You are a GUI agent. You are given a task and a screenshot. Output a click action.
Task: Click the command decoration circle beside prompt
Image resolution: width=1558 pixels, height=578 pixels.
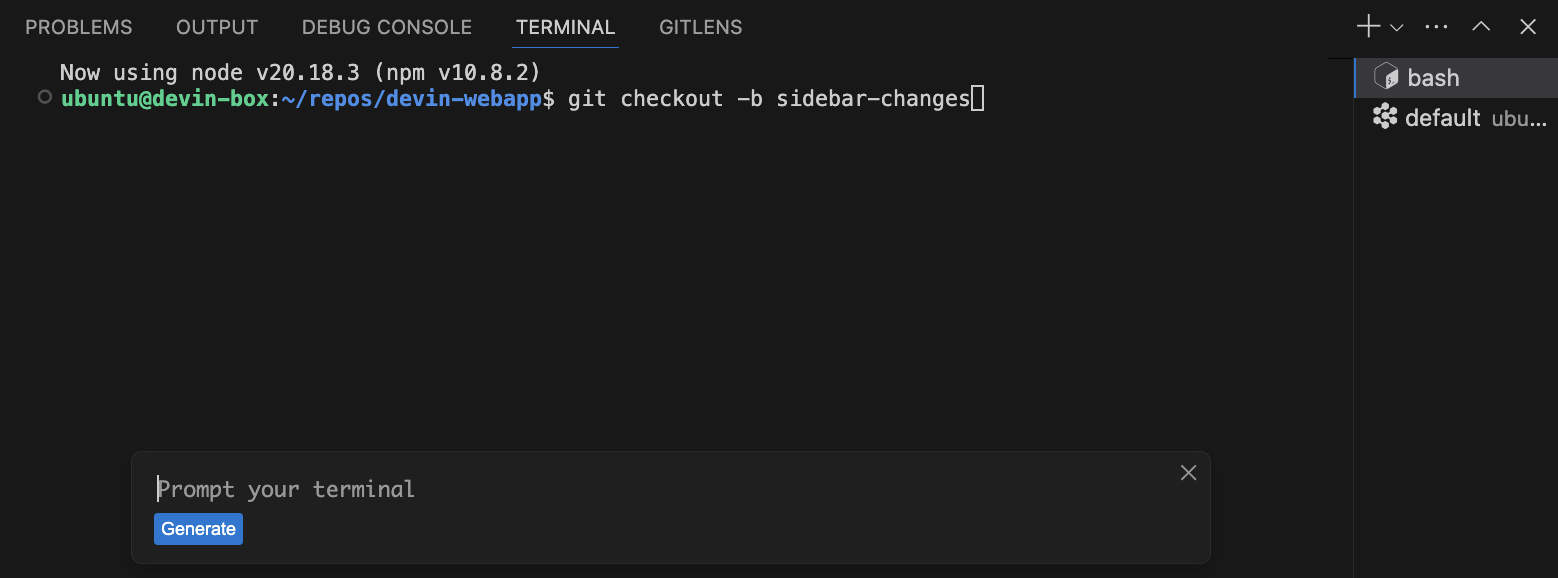[x=44, y=97]
